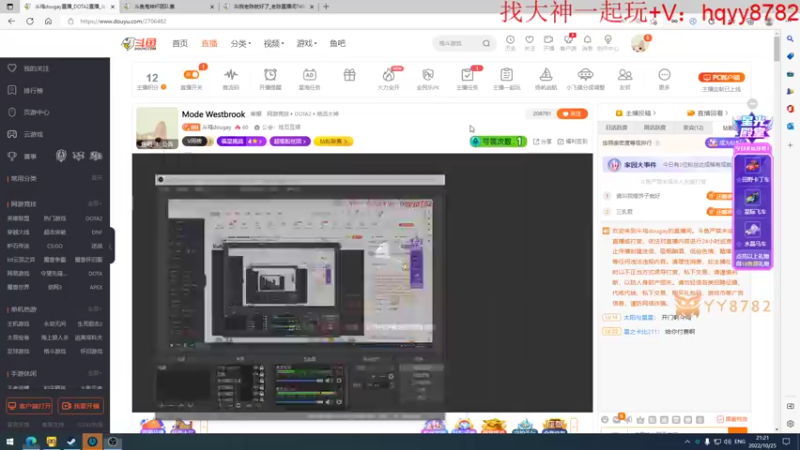Open the clipboard document toolbar icon
Image resolution: width=800 pixels, height=450 pixels.
click(x=506, y=76)
